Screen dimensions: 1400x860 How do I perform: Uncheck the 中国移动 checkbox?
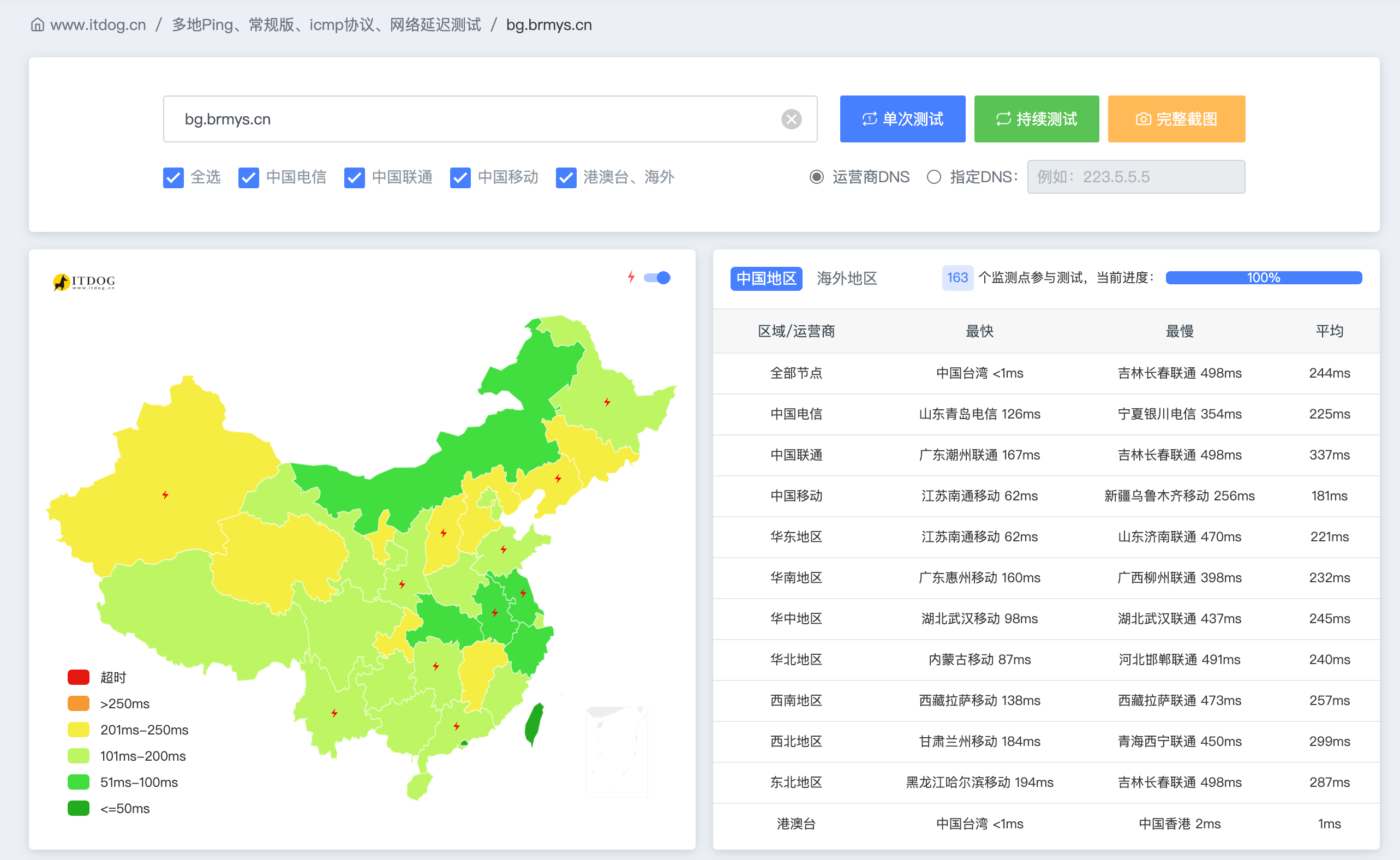(460, 177)
